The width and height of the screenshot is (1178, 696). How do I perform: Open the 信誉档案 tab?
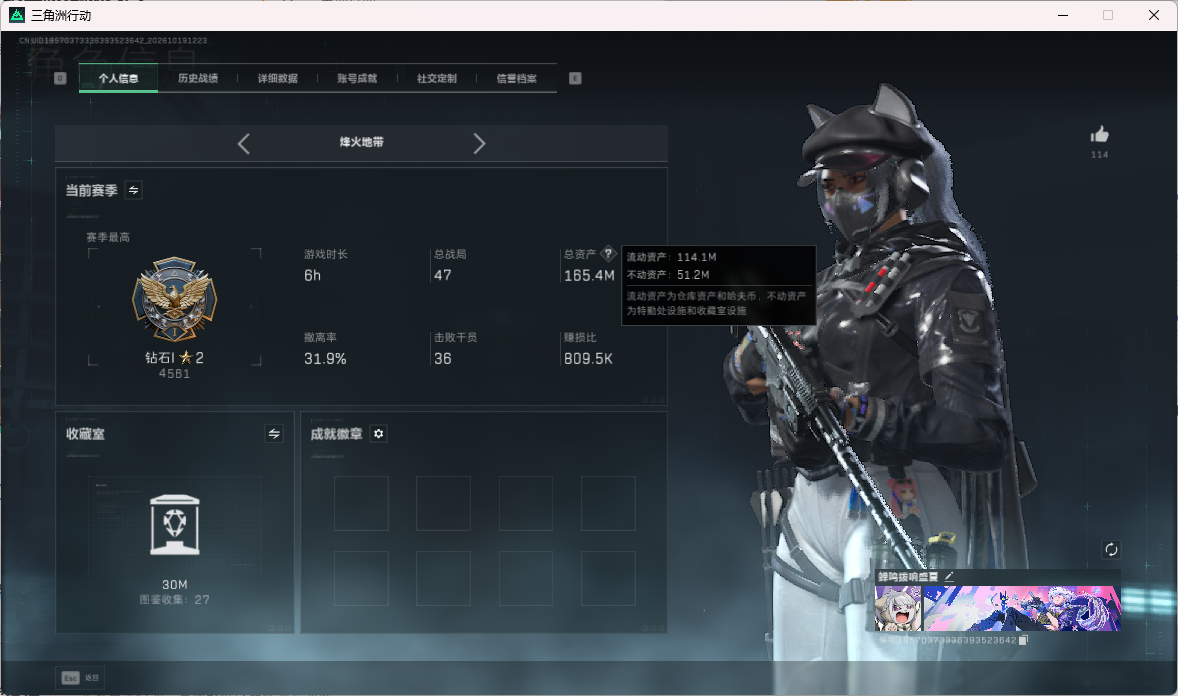coord(516,78)
